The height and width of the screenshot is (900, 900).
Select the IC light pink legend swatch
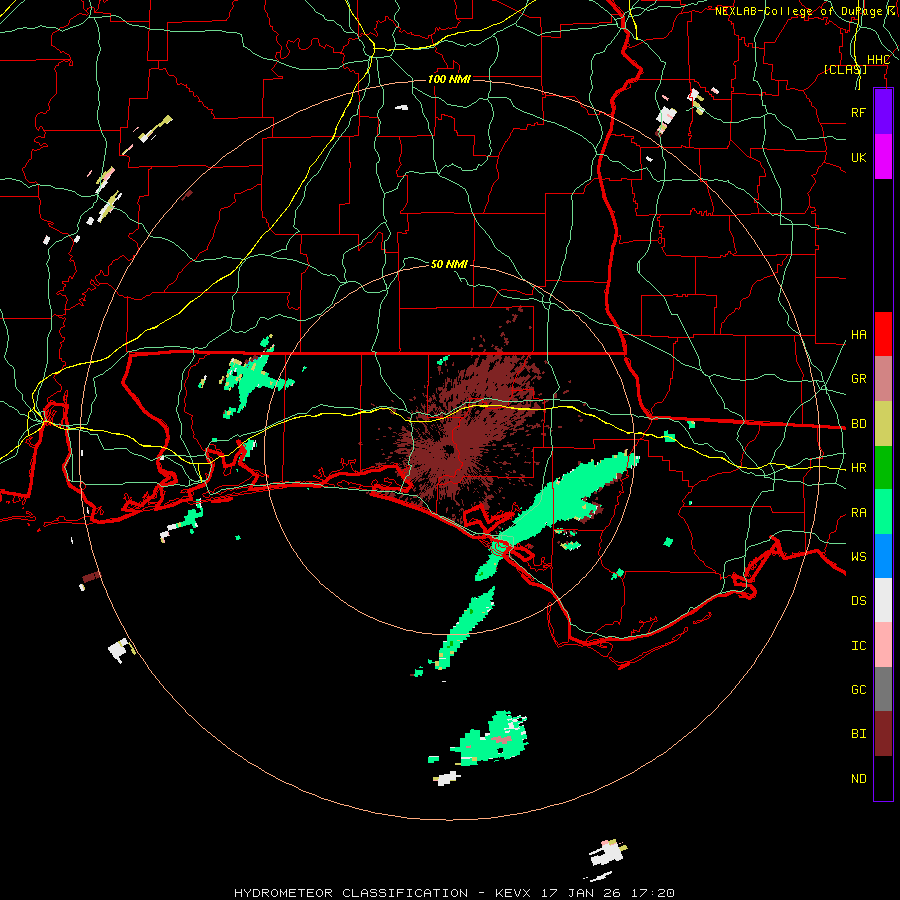[x=883, y=645]
